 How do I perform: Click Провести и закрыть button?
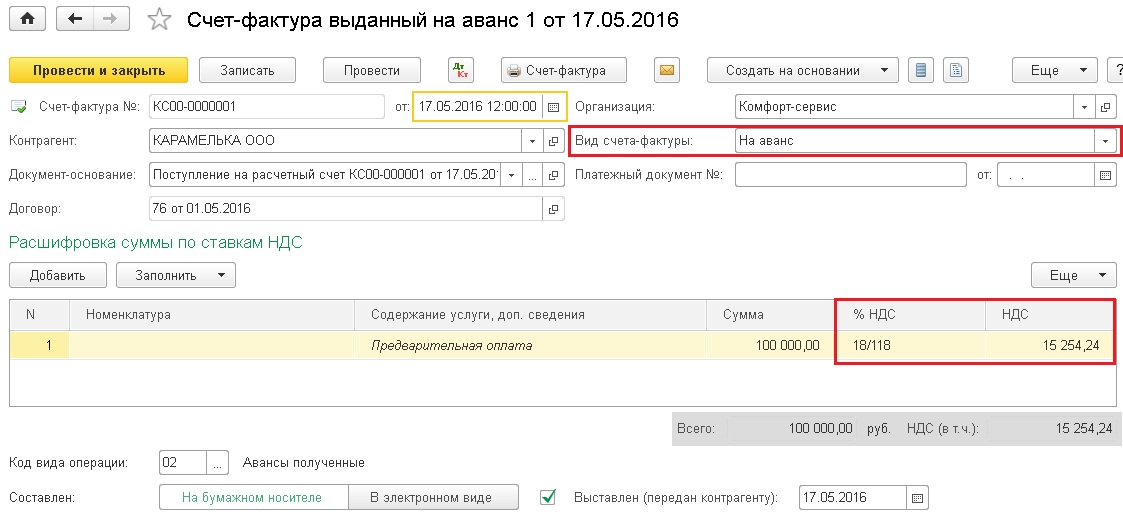point(99,70)
